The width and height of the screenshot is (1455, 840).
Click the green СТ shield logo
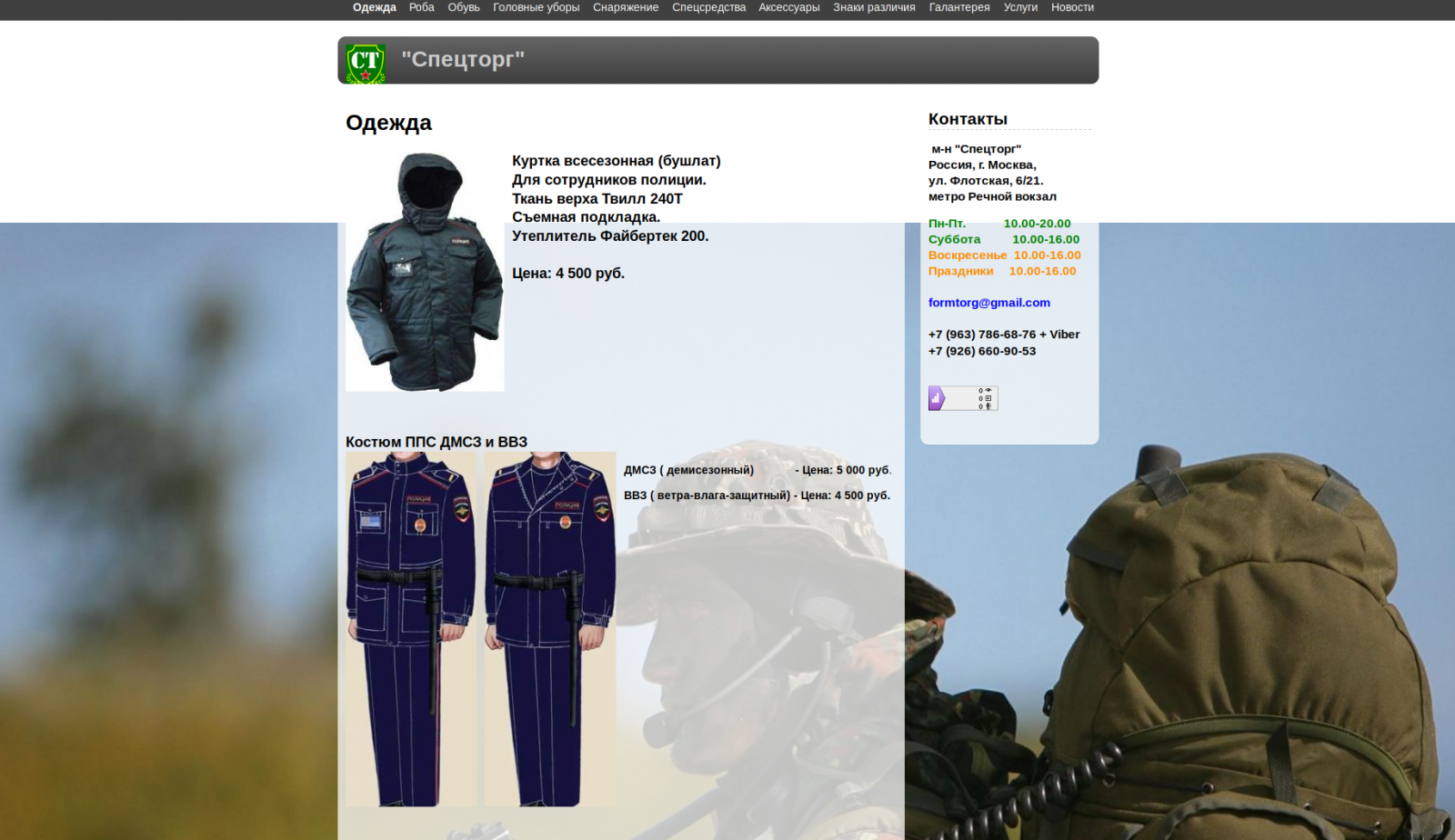pyautogui.click(x=366, y=64)
